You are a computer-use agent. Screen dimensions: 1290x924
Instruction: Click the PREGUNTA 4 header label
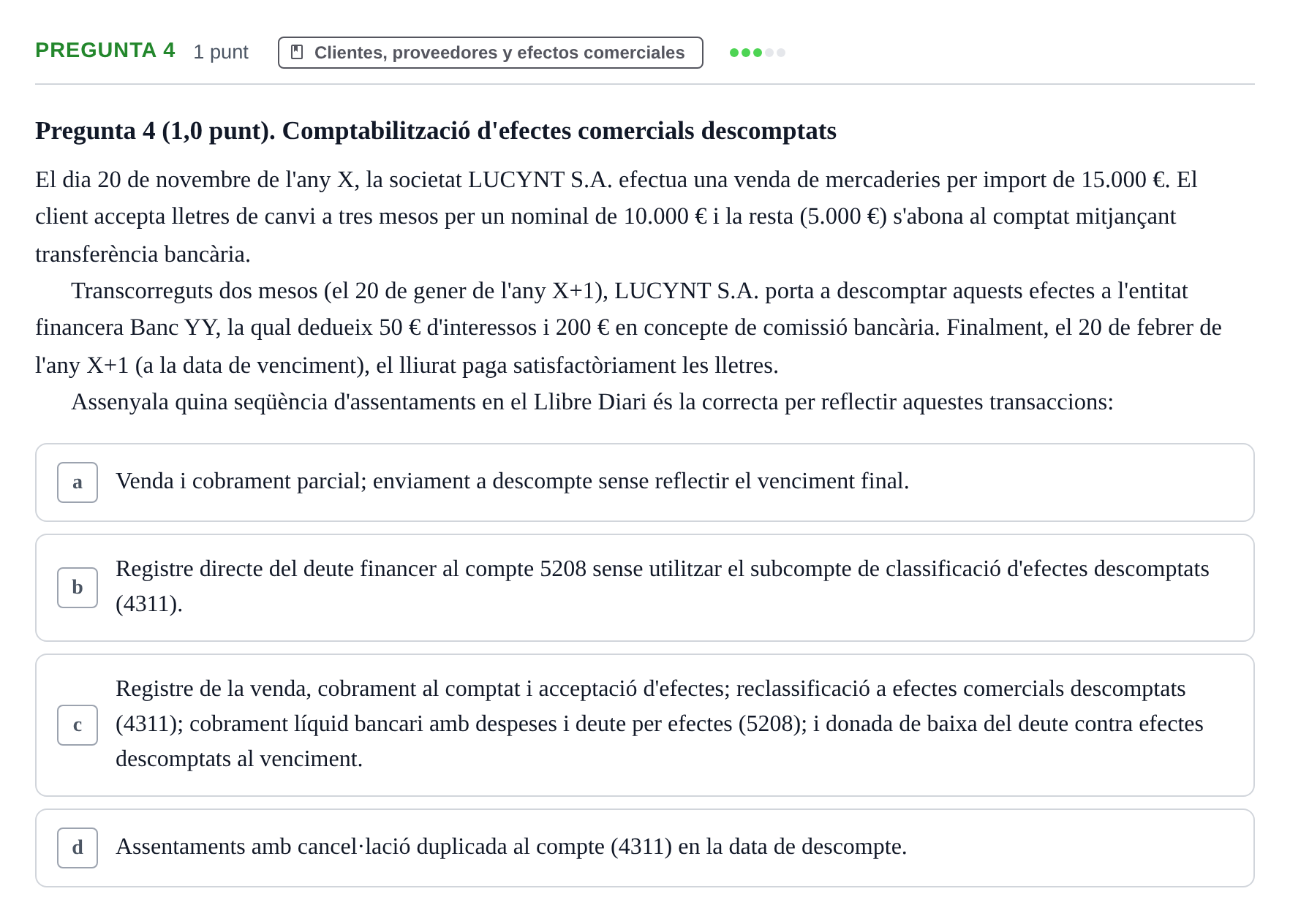(x=105, y=50)
